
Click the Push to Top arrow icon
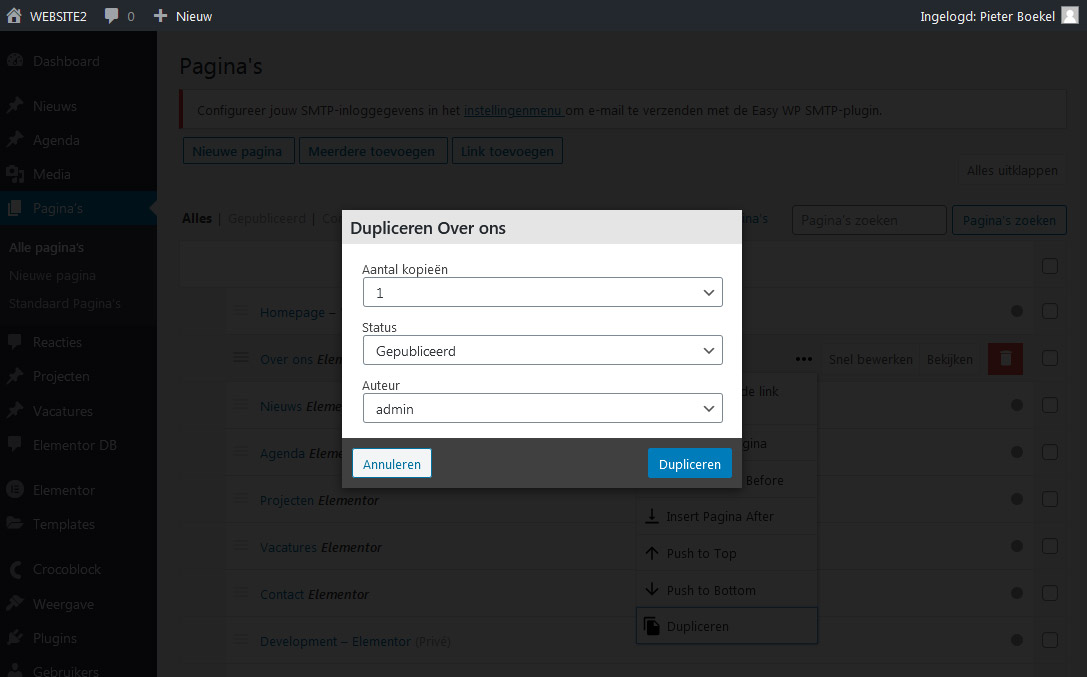tap(651, 553)
